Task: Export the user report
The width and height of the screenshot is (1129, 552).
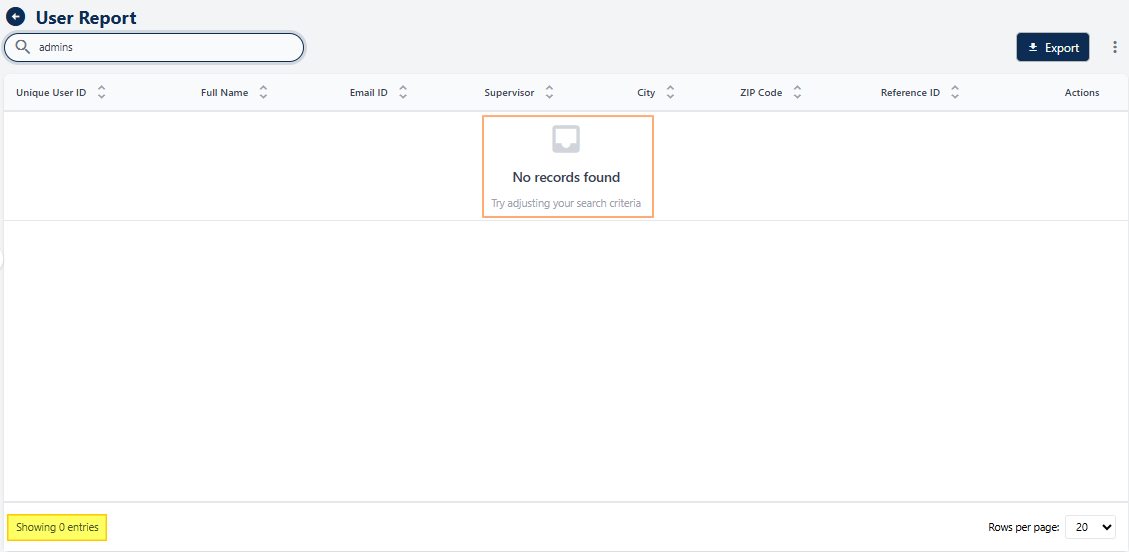Action: [x=1053, y=47]
